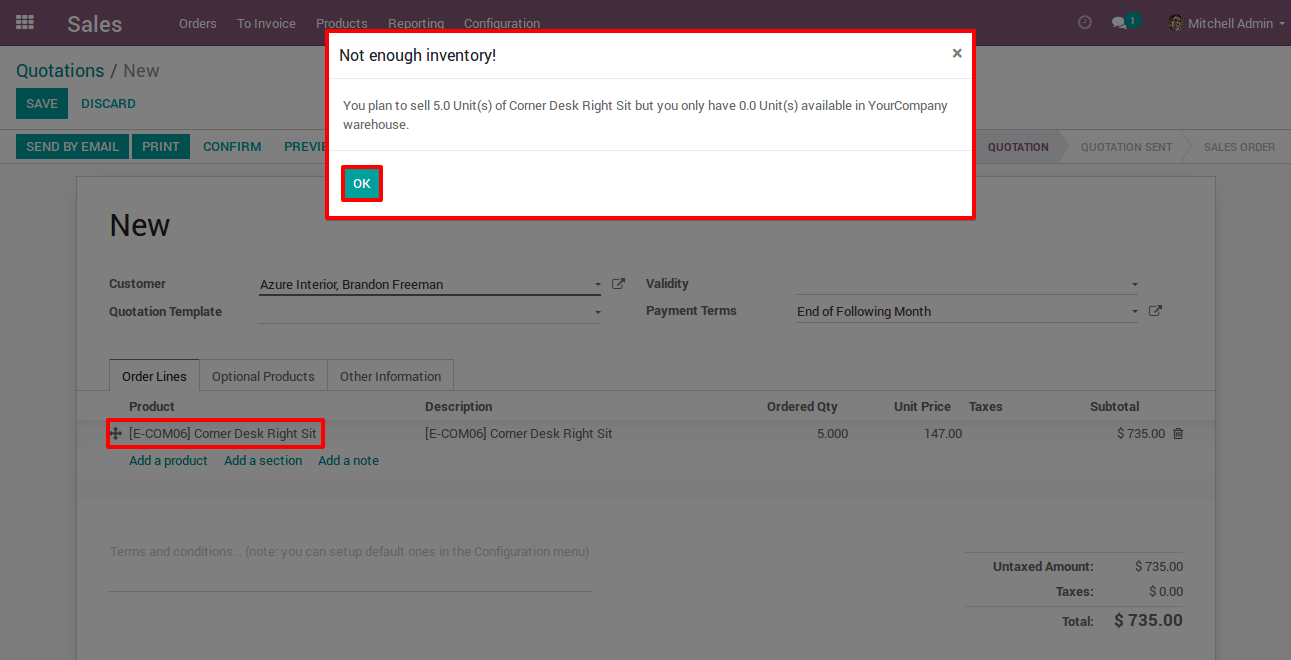The width and height of the screenshot is (1291, 660).
Task: Confirm the inventory warning with OK
Action: click(362, 184)
